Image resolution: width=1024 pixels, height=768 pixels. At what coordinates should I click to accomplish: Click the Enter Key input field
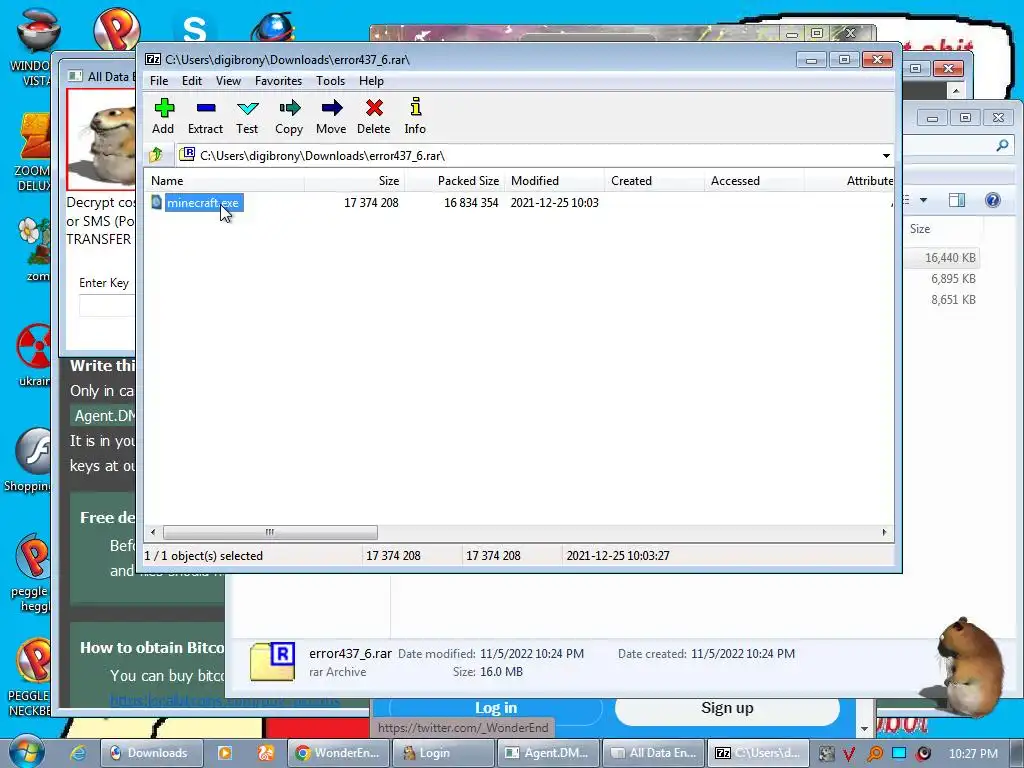[106, 306]
